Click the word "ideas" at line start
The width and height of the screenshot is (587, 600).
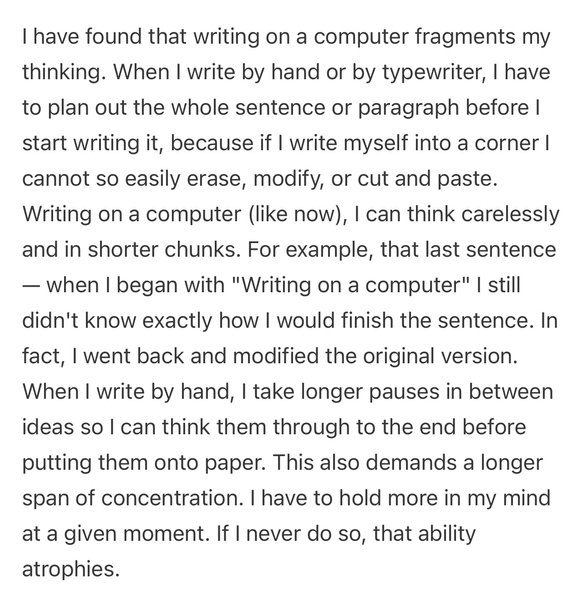pyautogui.click(x=48, y=427)
